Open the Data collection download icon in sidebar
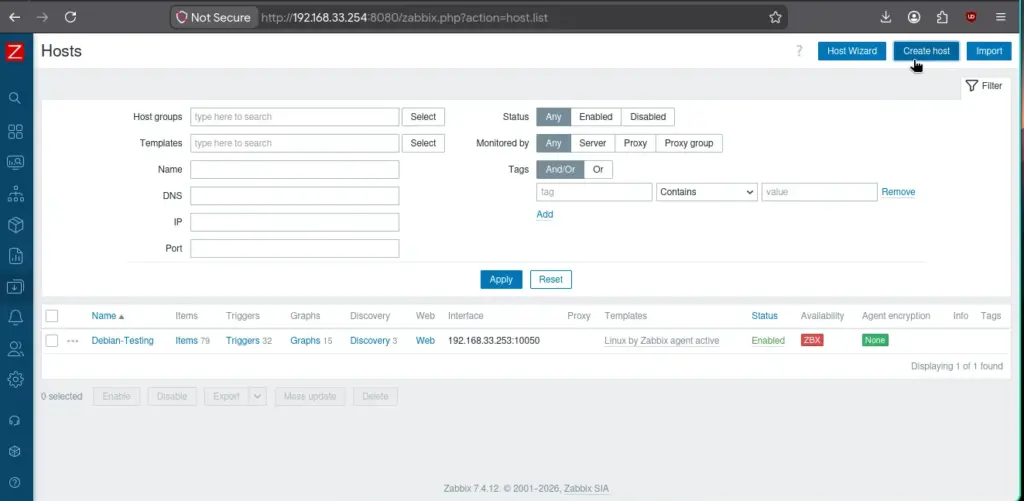The width and height of the screenshot is (1024, 501). [x=15, y=286]
